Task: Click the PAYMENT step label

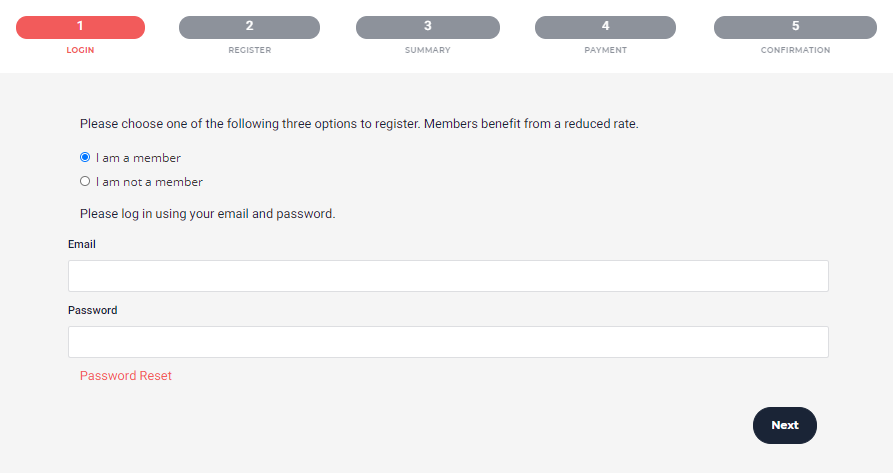Action: (605, 50)
